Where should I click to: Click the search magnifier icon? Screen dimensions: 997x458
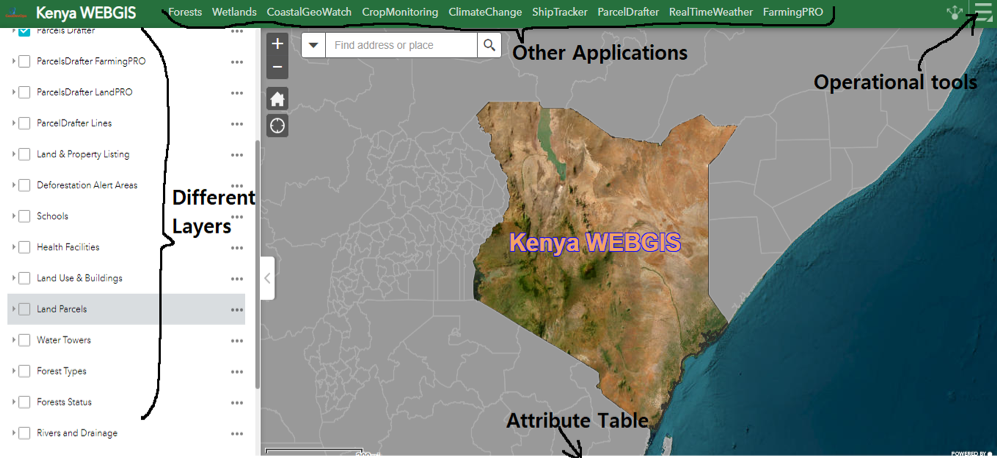click(489, 45)
